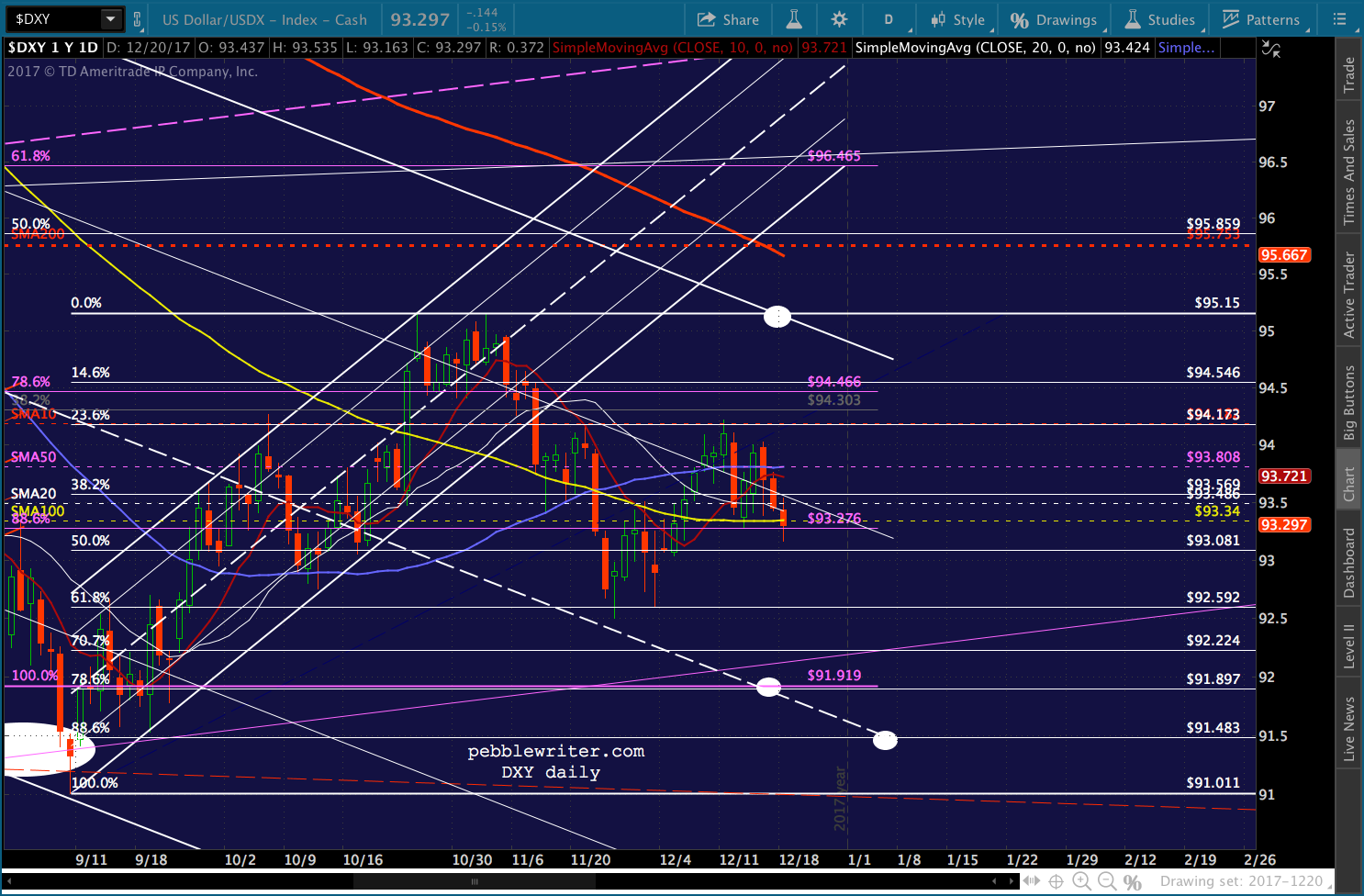Screen dimensions: 1364x896
Task: Click the symbol link clip icon
Action: (138, 19)
